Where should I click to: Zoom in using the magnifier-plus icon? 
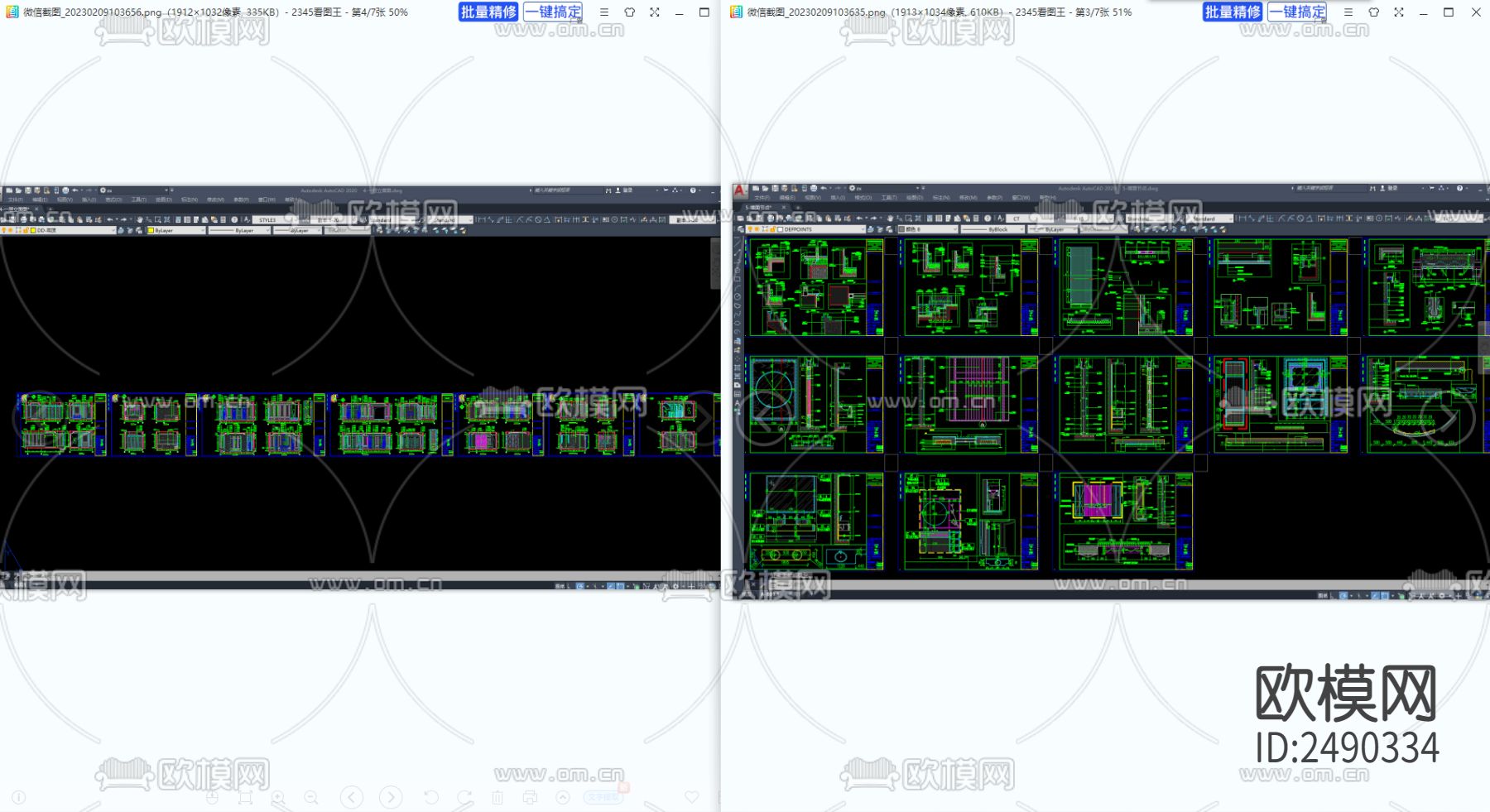(x=278, y=797)
